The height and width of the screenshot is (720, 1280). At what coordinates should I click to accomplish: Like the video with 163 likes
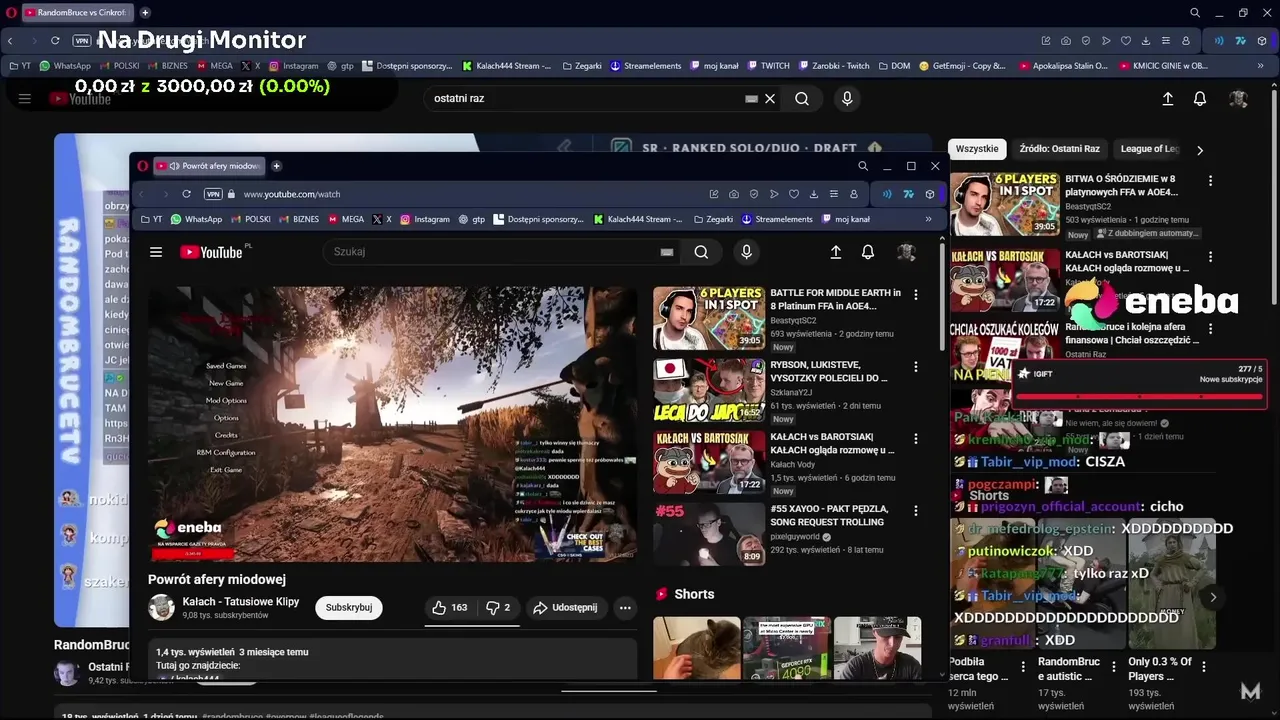pos(449,607)
